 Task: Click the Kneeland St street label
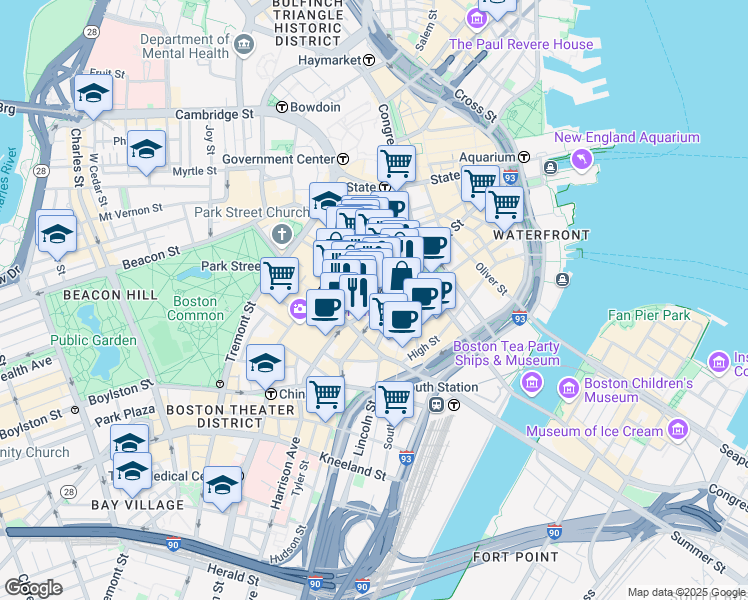coord(353,466)
